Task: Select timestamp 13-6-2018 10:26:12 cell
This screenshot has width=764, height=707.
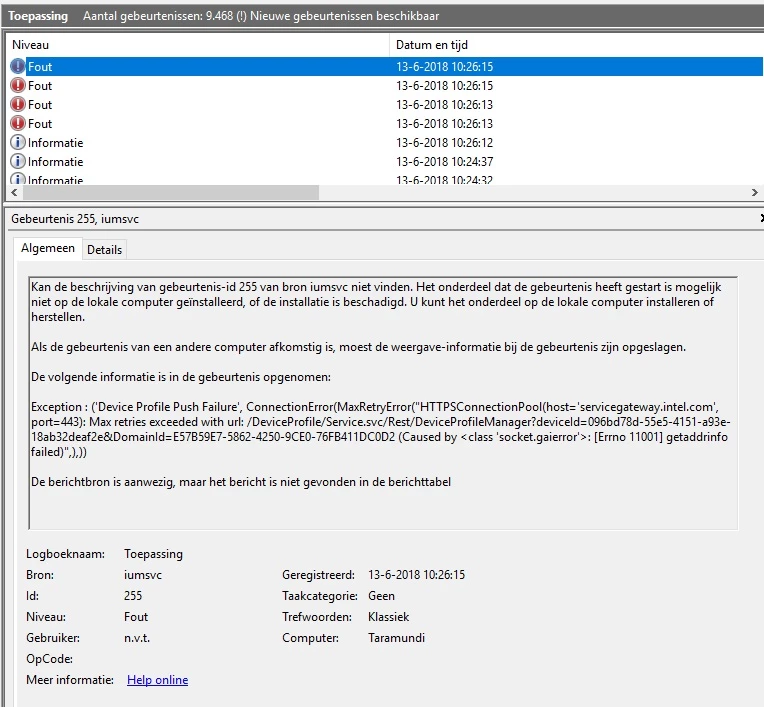Action: click(444, 143)
